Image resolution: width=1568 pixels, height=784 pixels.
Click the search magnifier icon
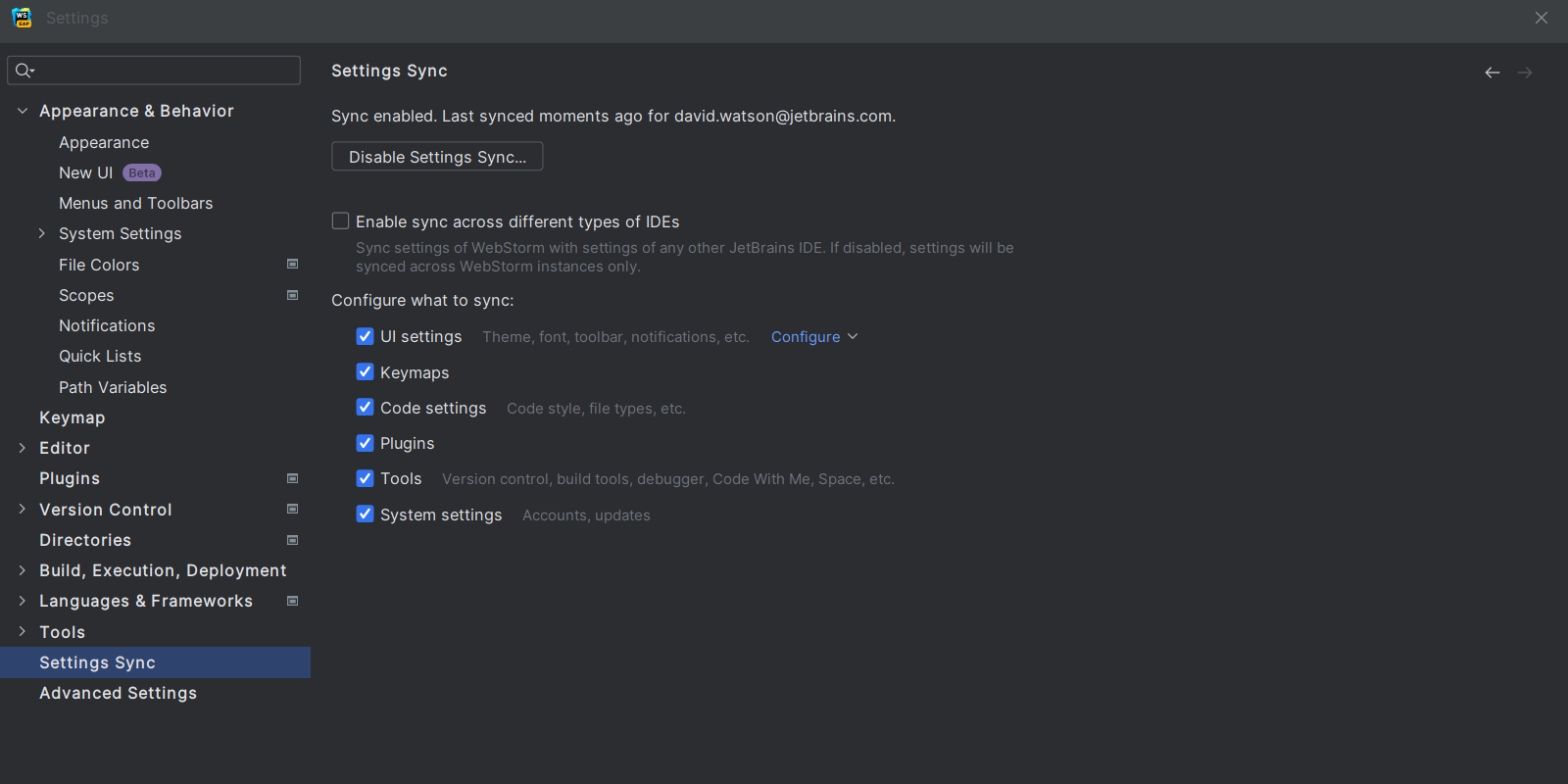coord(24,71)
